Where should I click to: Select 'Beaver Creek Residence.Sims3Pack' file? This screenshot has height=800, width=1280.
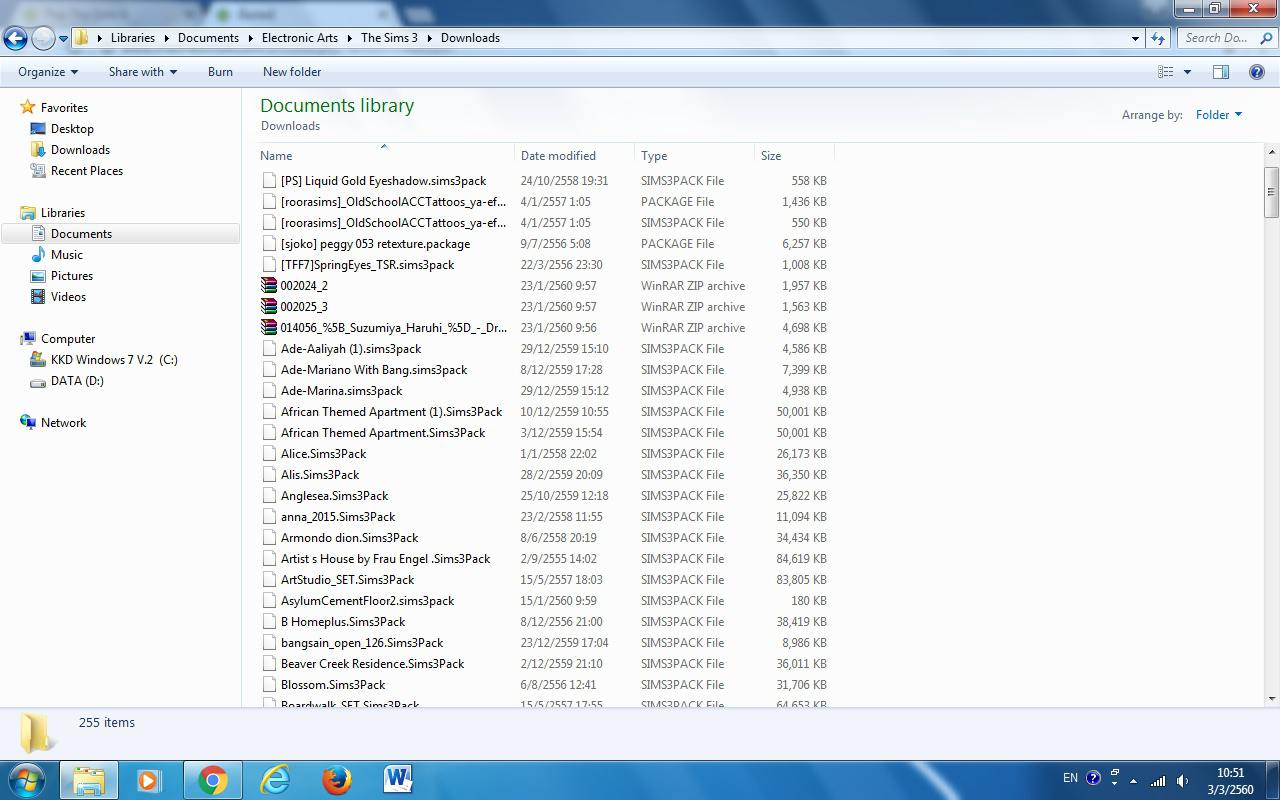(372, 664)
